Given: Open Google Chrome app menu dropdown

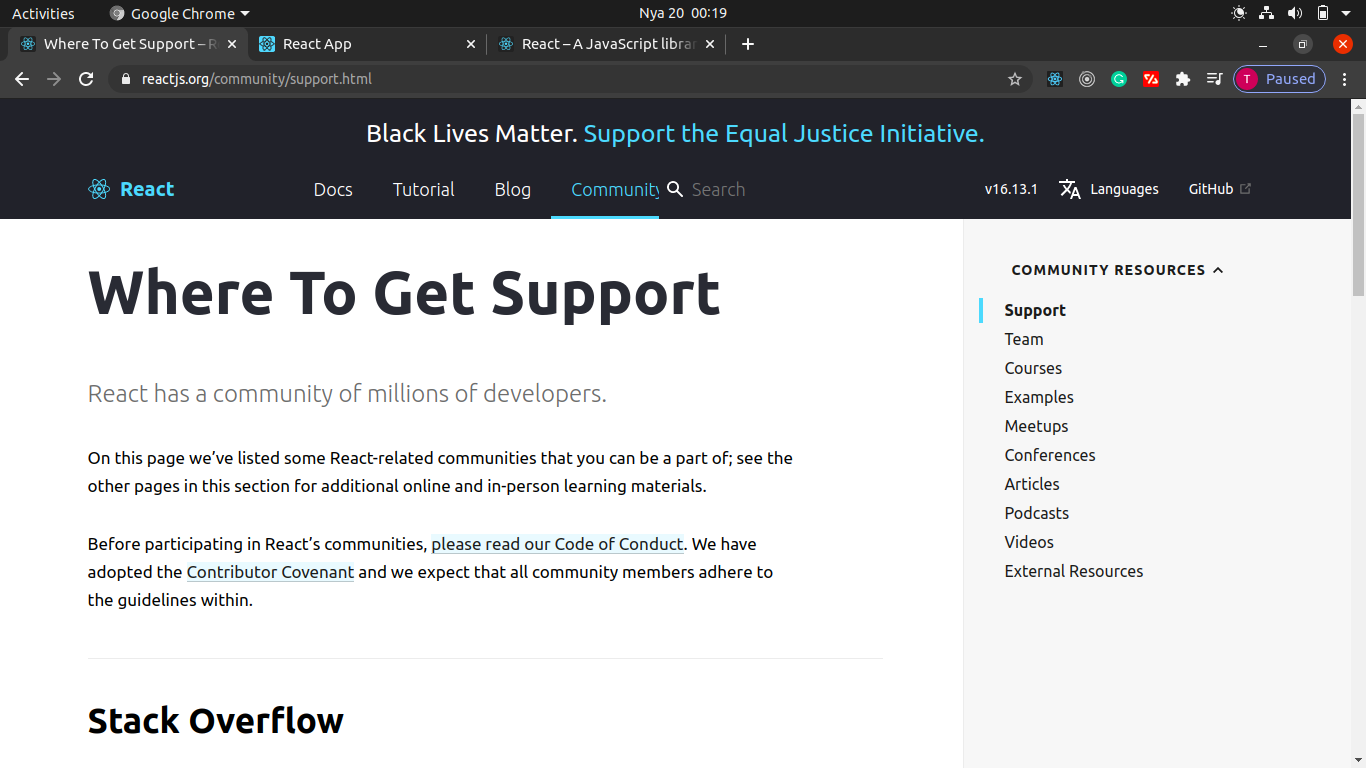Looking at the screenshot, I should pyautogui.click(x=179, y=14).
